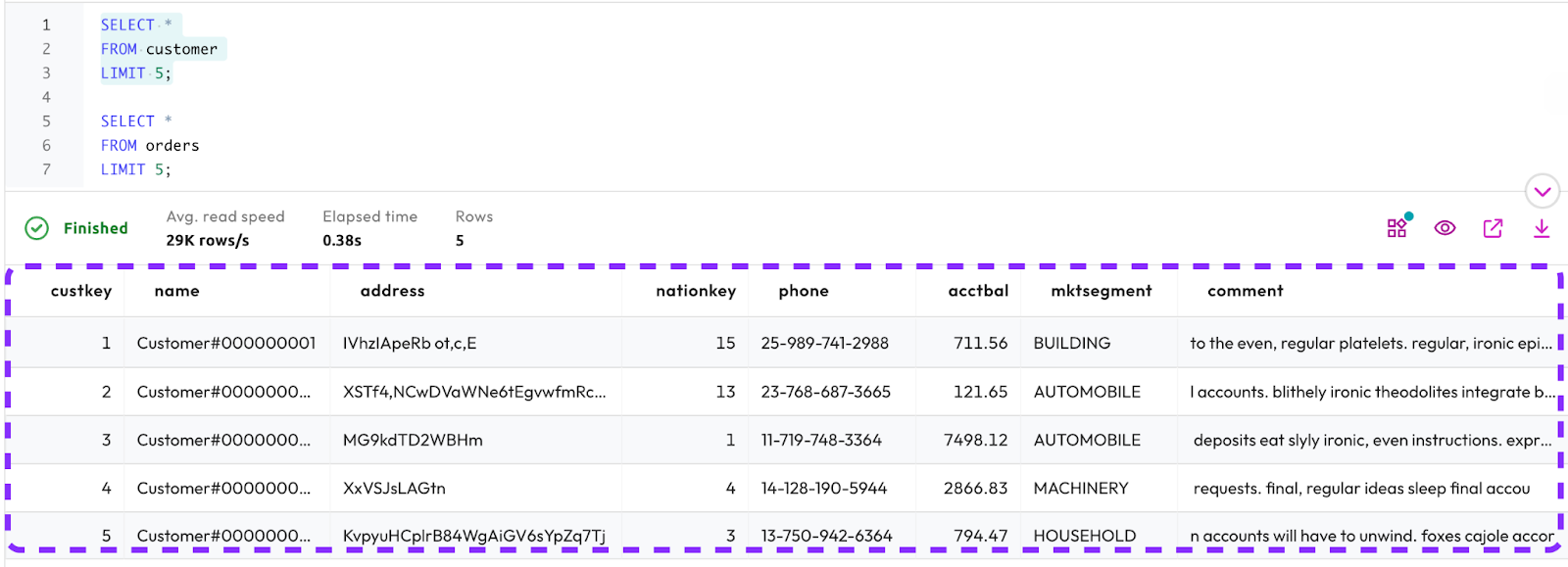
Task: Place cursor on line 6 FROM orders
Action: coord(150,146)
